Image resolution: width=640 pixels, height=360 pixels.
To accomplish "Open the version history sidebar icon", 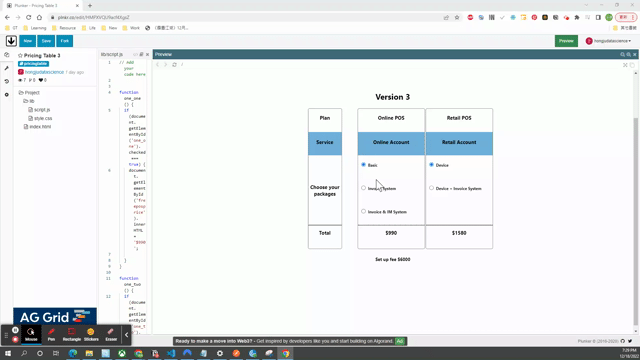I will (7, 81).
